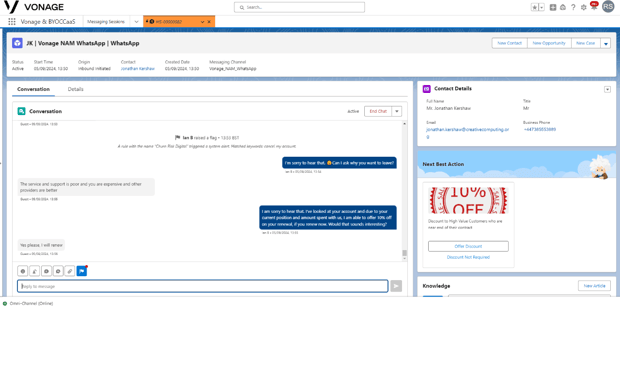The height and width of the screenshot is (387, 620).
Task: Click the 10% off renewal offer message bubble
Action: [328, 217]
